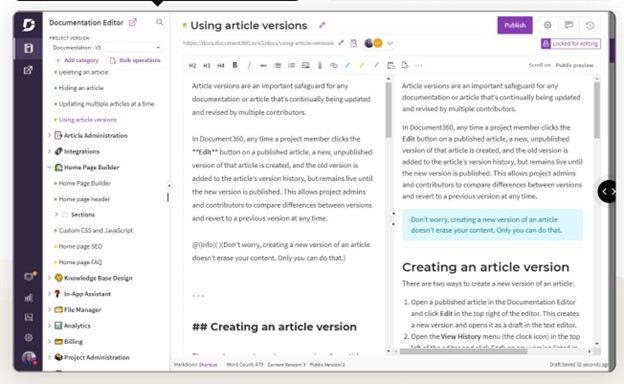624x384 pixels.
Task: Open the Drive image icon in left rail
Action: click(x=29, y=317)
